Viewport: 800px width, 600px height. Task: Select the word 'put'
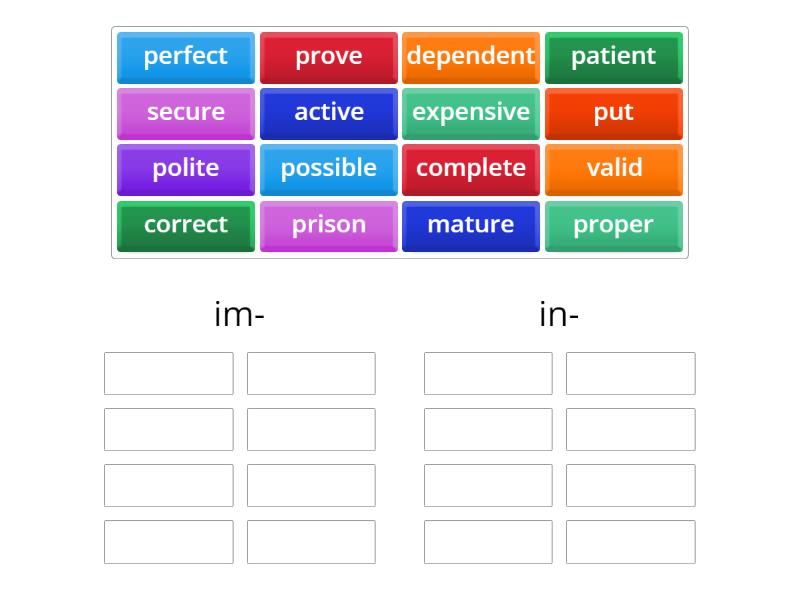pos(613,113)
